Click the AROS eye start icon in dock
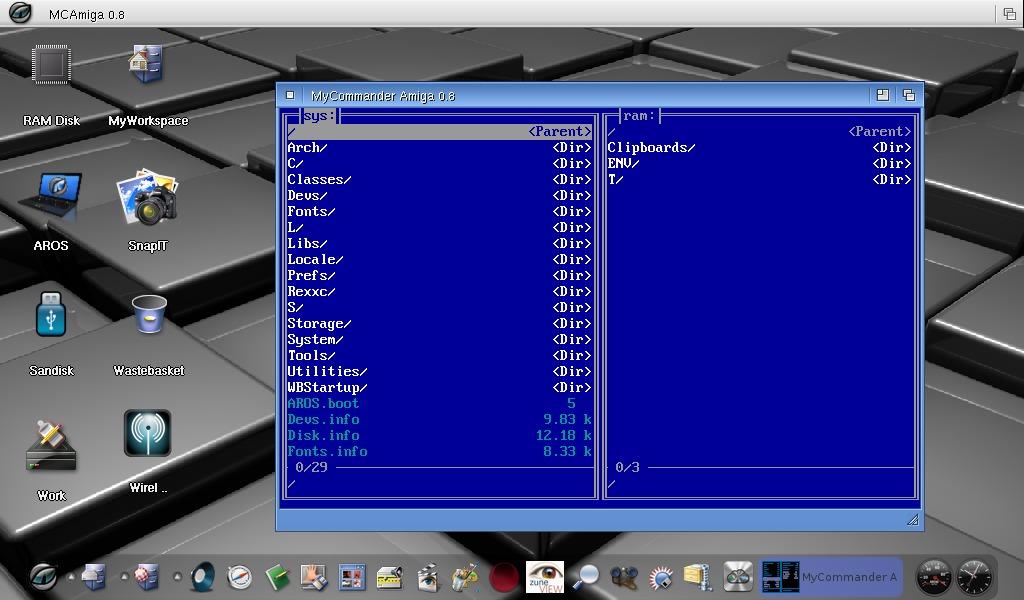This screenshot has height=600, width=1024. (43, 576)
